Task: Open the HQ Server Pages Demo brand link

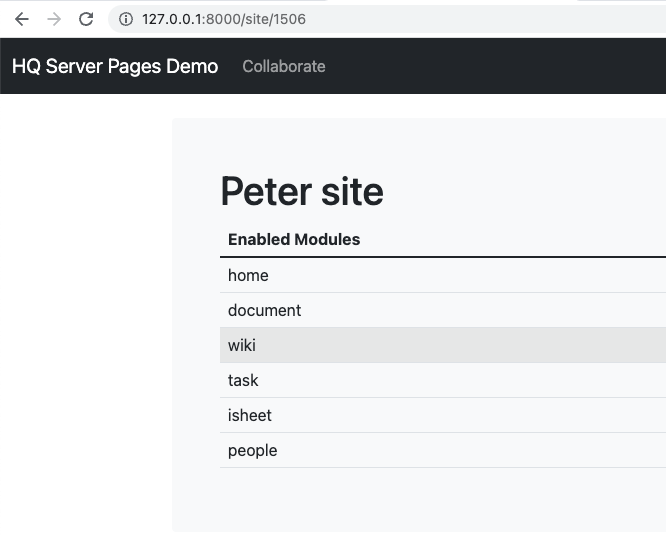Action: [115, 66]
